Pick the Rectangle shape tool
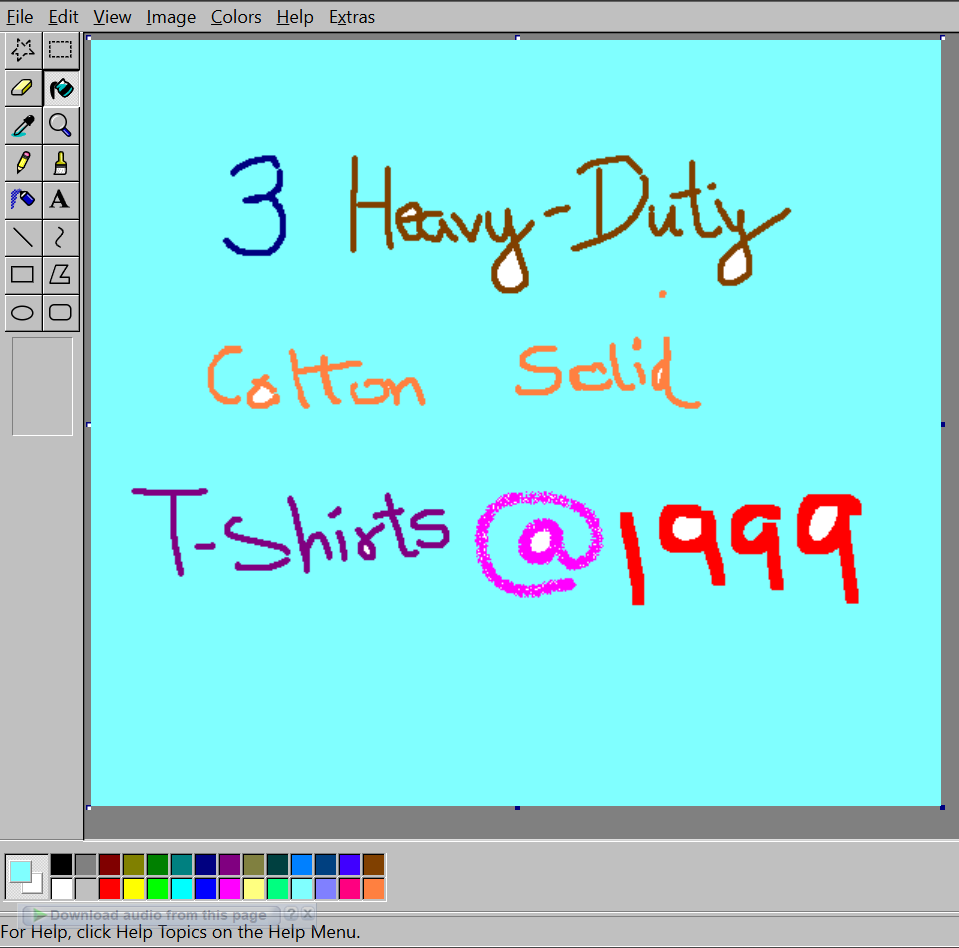 coord(23,275)
